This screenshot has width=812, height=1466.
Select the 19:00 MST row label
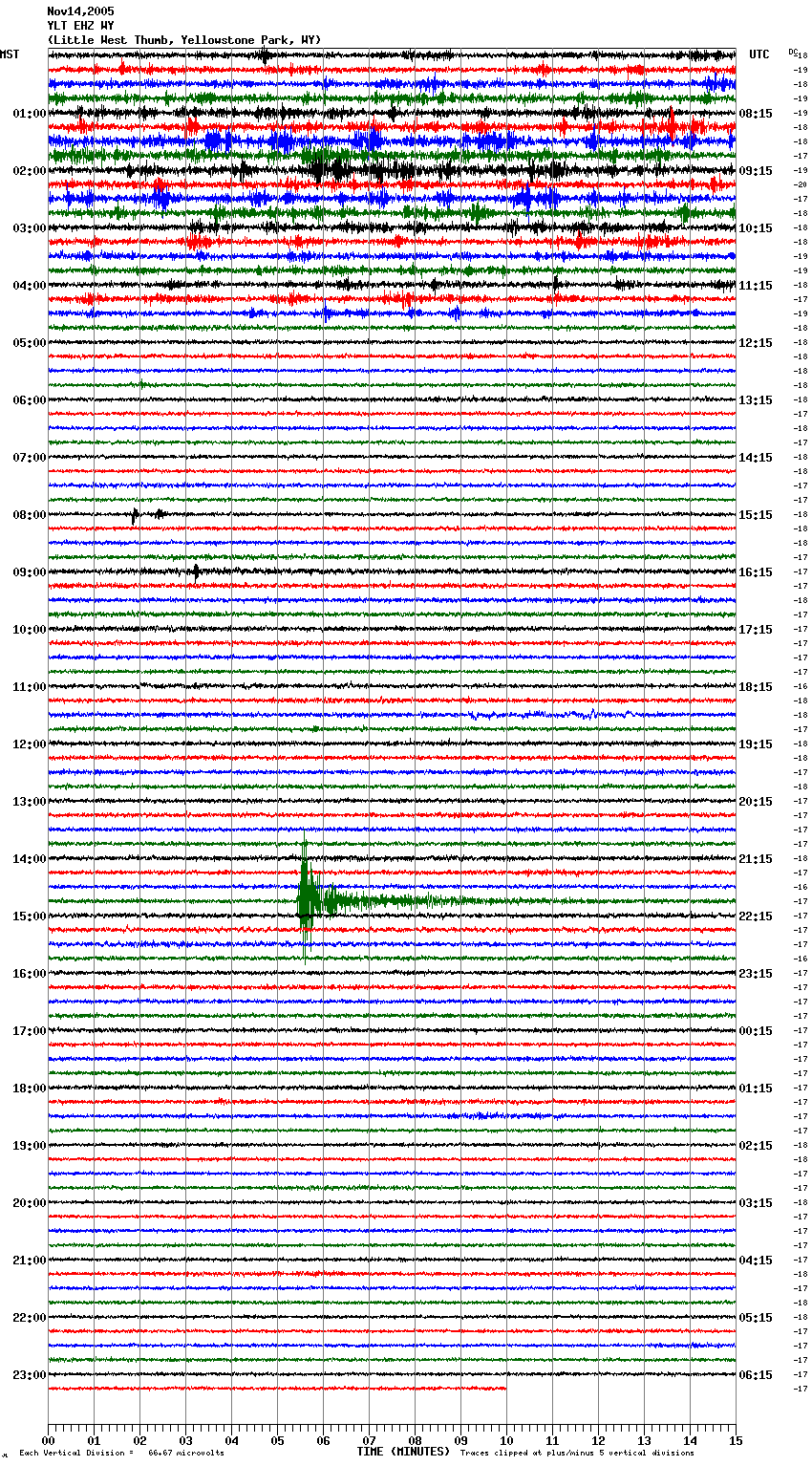[30, 1146]
